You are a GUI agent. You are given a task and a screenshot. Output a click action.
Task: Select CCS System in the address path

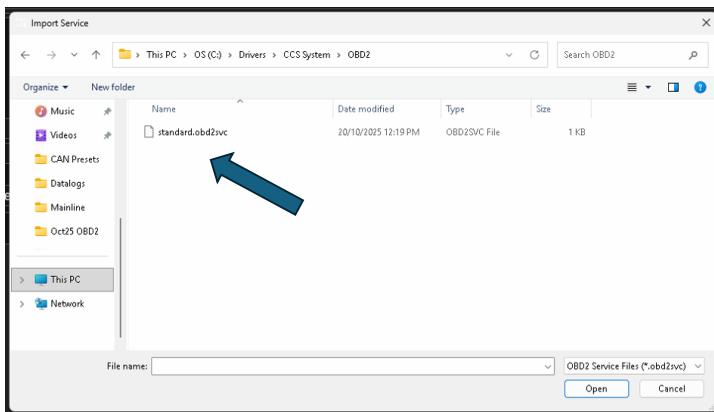(x=304, y=55)
